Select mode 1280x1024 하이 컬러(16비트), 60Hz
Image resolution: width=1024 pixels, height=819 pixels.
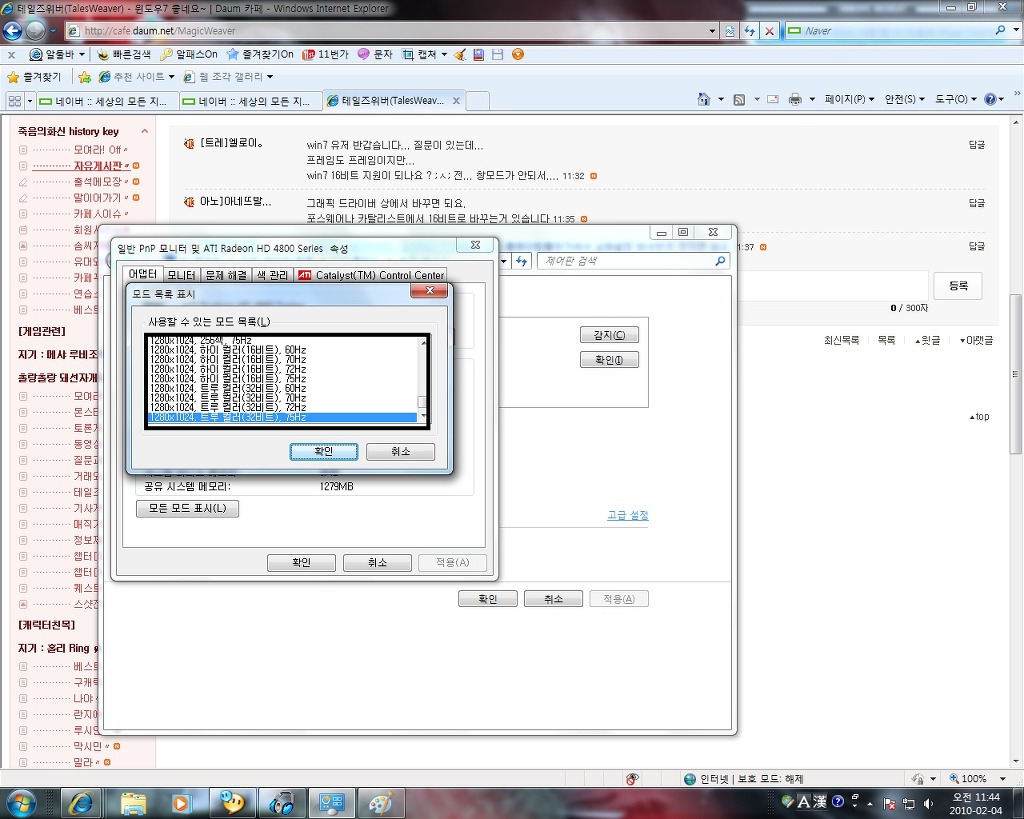click(x=228, y=349)
